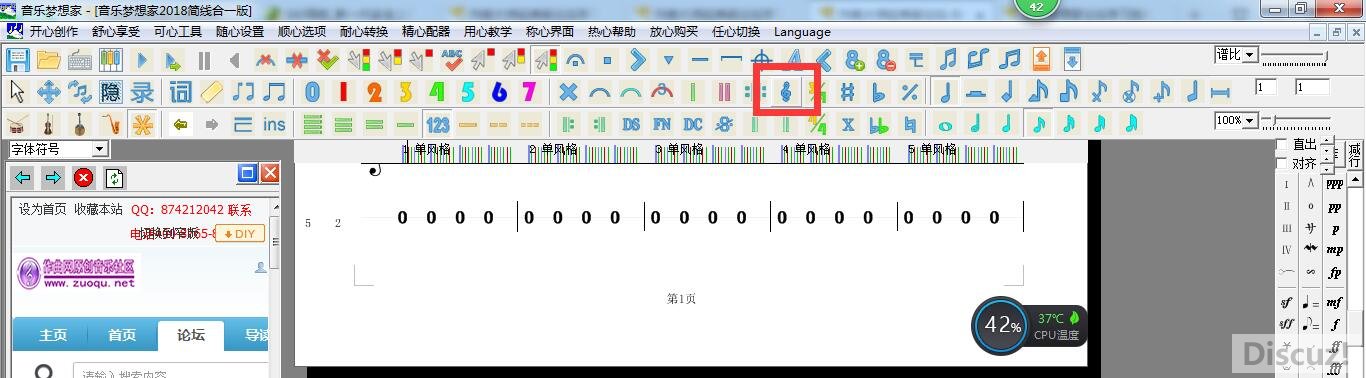
Task: Select the four-way move arrows tool
Action: [x=48, y=92]
